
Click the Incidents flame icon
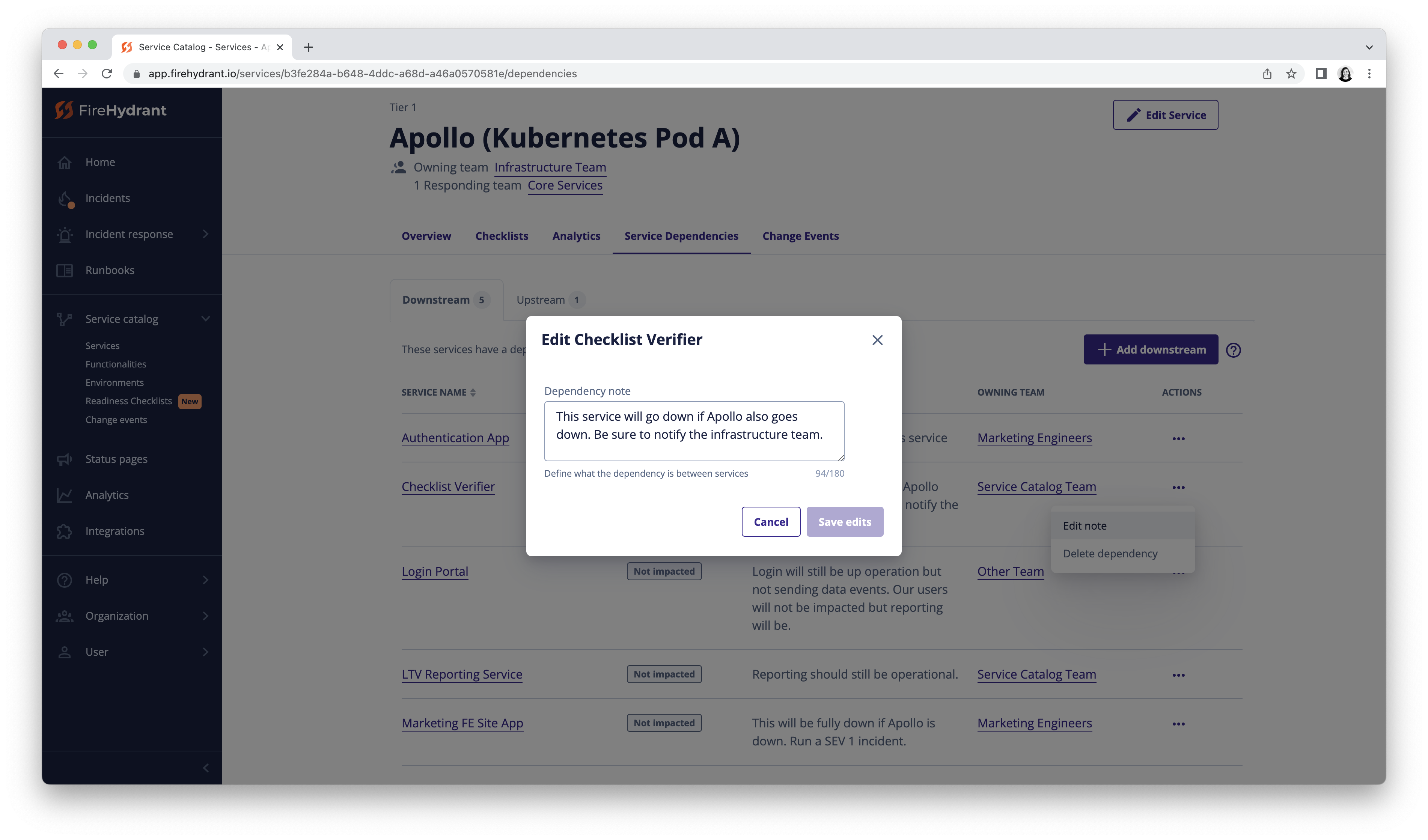(65, 199)
